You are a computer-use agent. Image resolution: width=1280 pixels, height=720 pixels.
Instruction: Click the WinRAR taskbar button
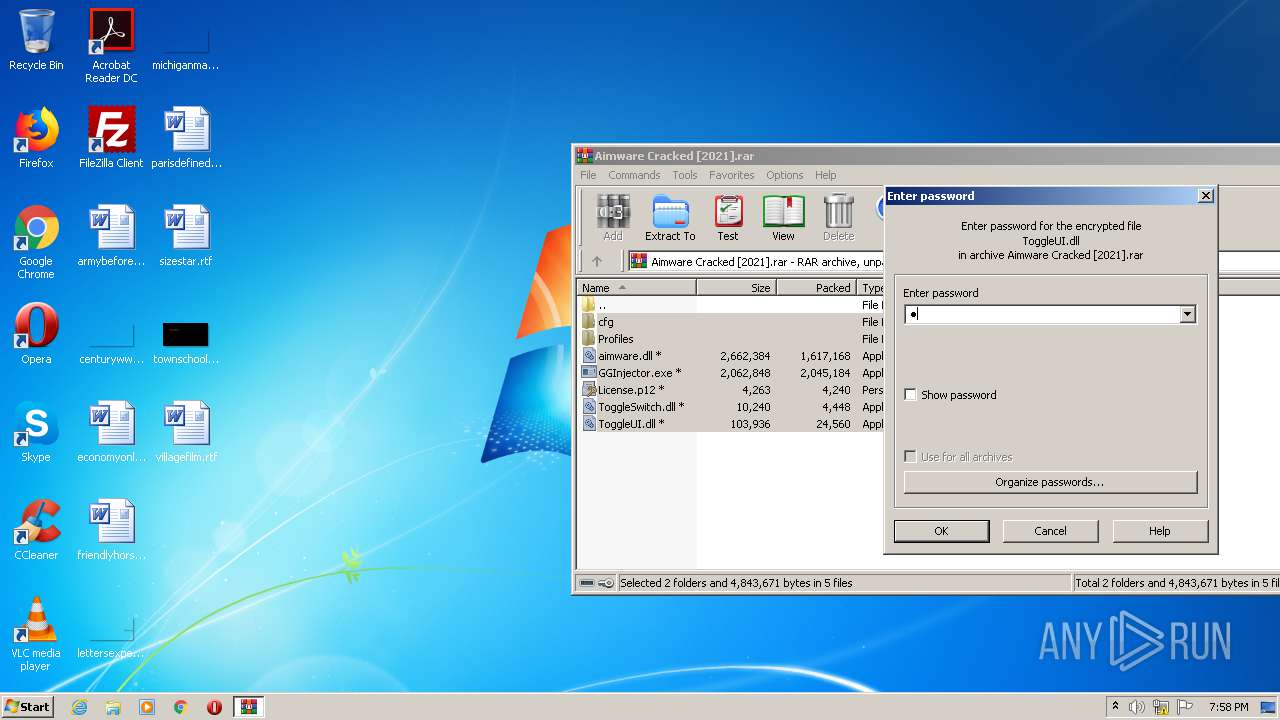pyautogui.click(x=249, y=707)
